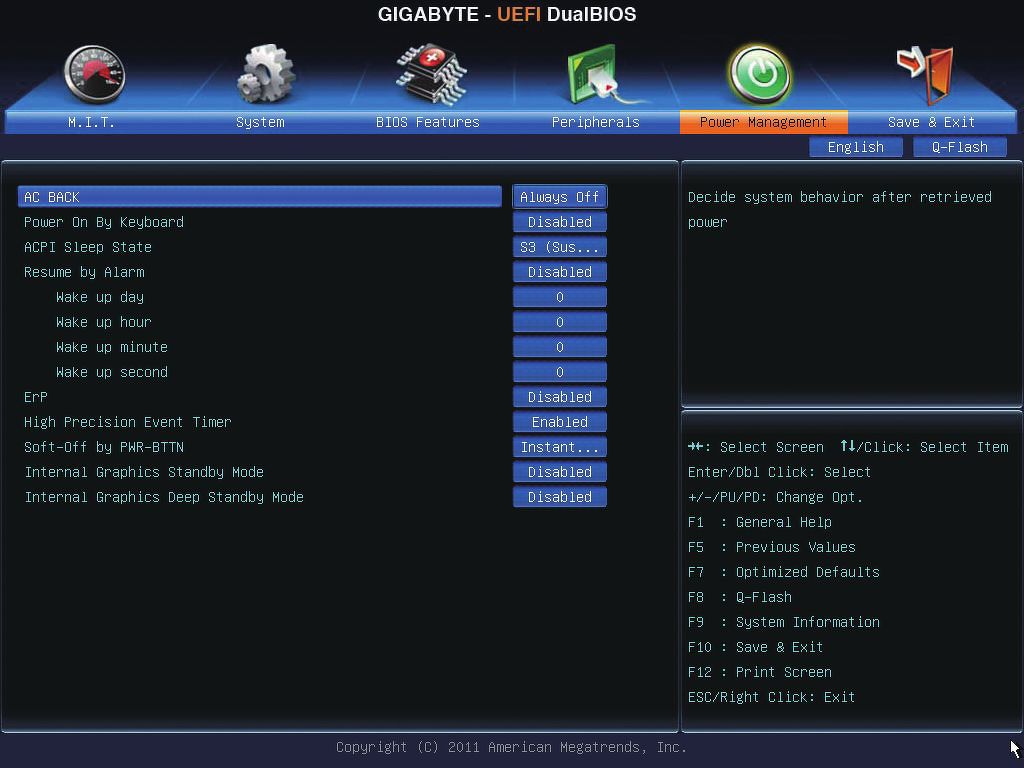Click the Enter/Dbl Click: Select hint
This screenshot has height=768, width=1024.
coord(779,472)
